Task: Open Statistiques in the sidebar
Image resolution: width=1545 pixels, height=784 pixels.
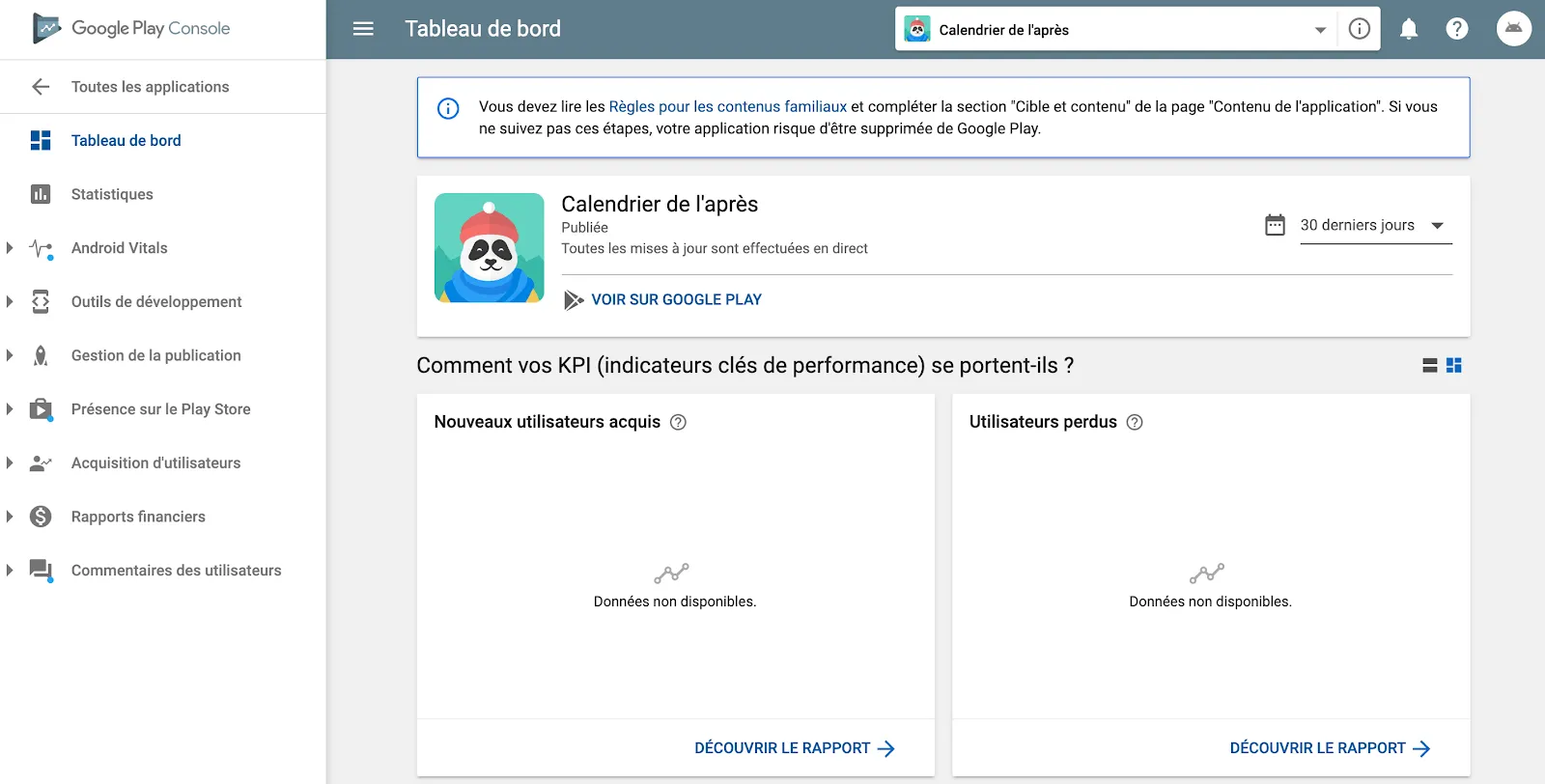Action: [x=112, y=194]
